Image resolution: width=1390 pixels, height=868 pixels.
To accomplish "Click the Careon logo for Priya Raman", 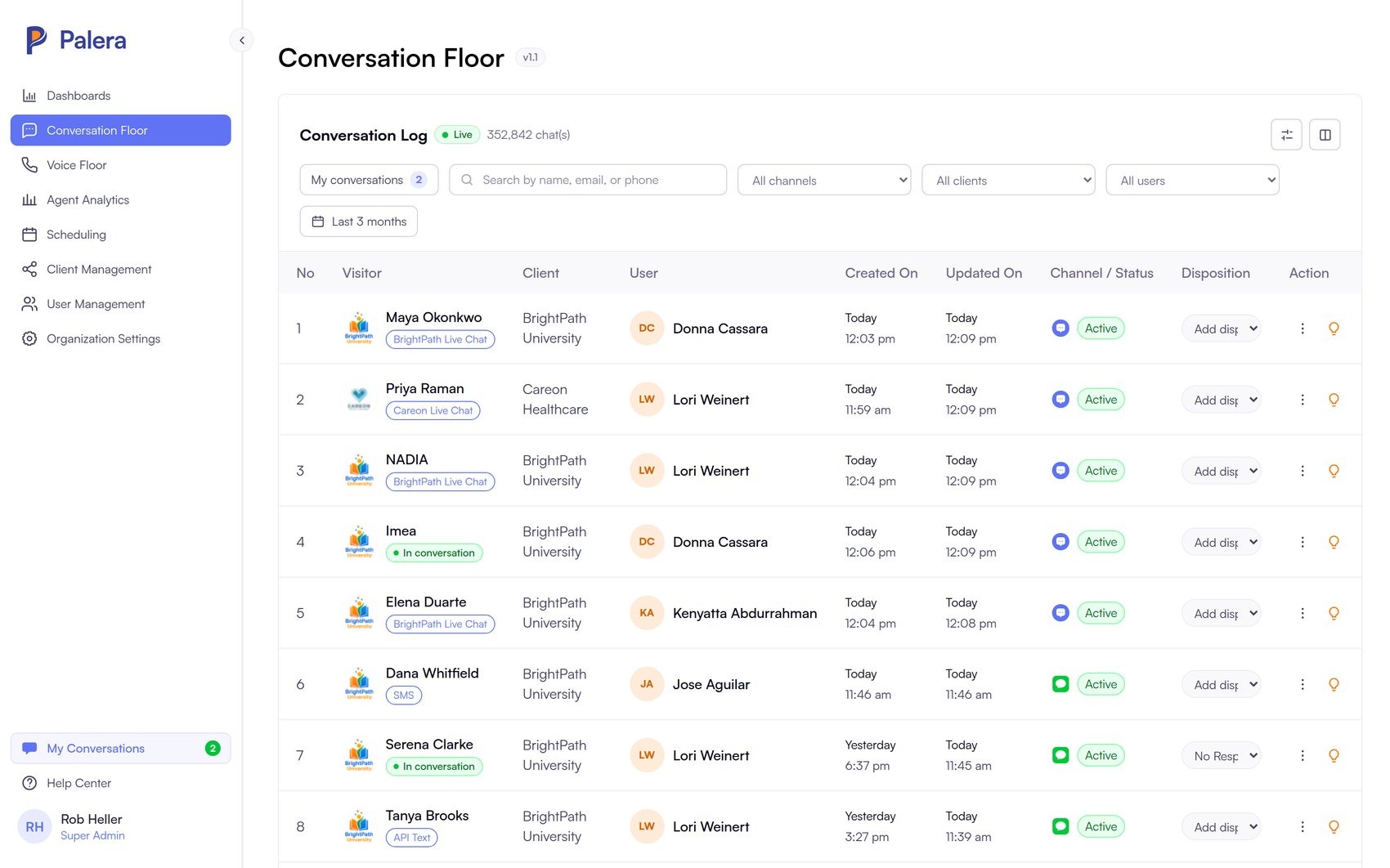I will coord(359,400).
